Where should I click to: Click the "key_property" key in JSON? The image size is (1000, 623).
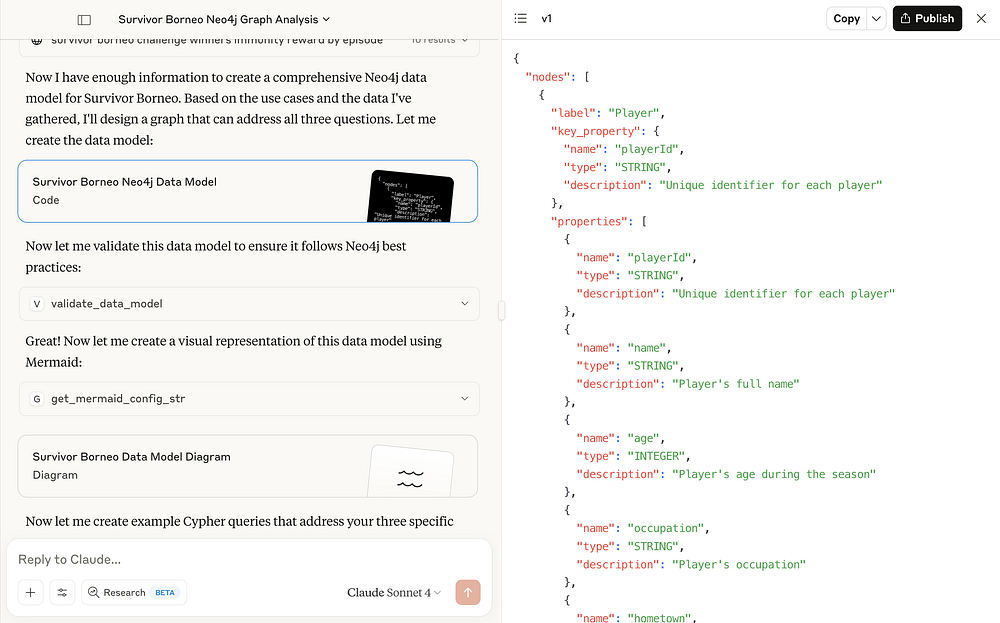[x=596, y=131]
